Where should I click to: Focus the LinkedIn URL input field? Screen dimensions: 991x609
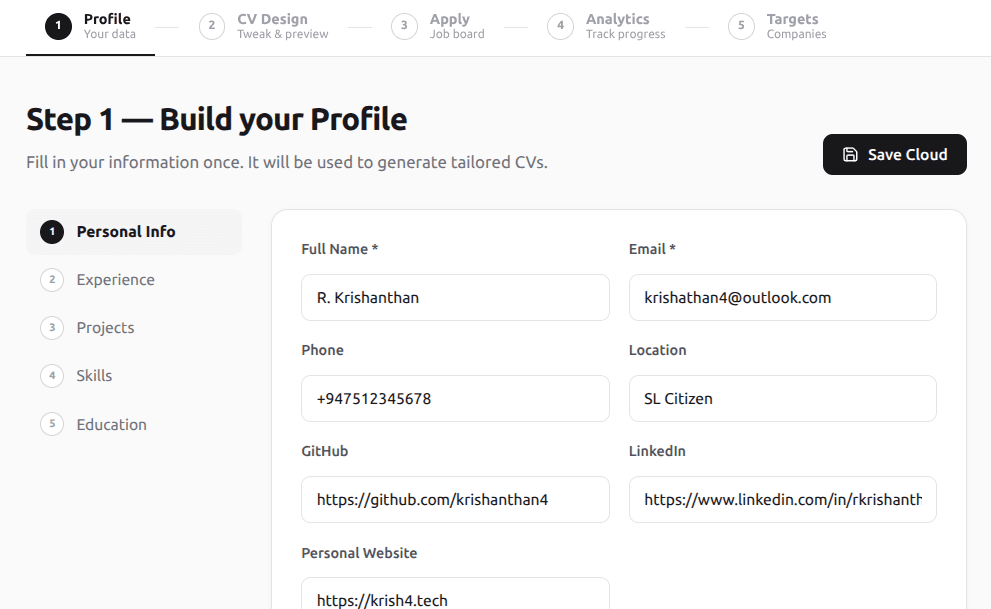pos(782,500)
